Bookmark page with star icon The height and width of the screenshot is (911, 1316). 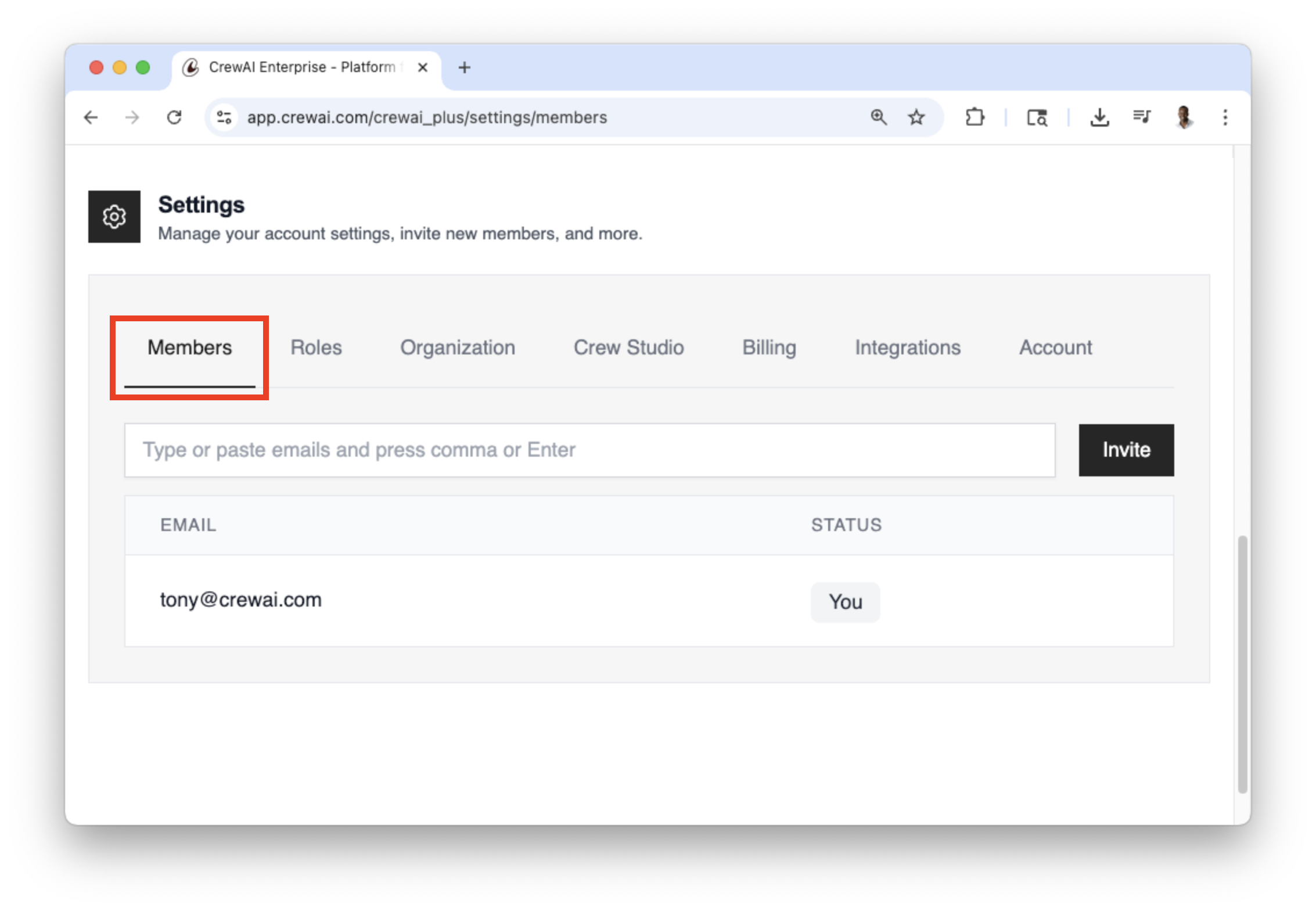point(916,118)
